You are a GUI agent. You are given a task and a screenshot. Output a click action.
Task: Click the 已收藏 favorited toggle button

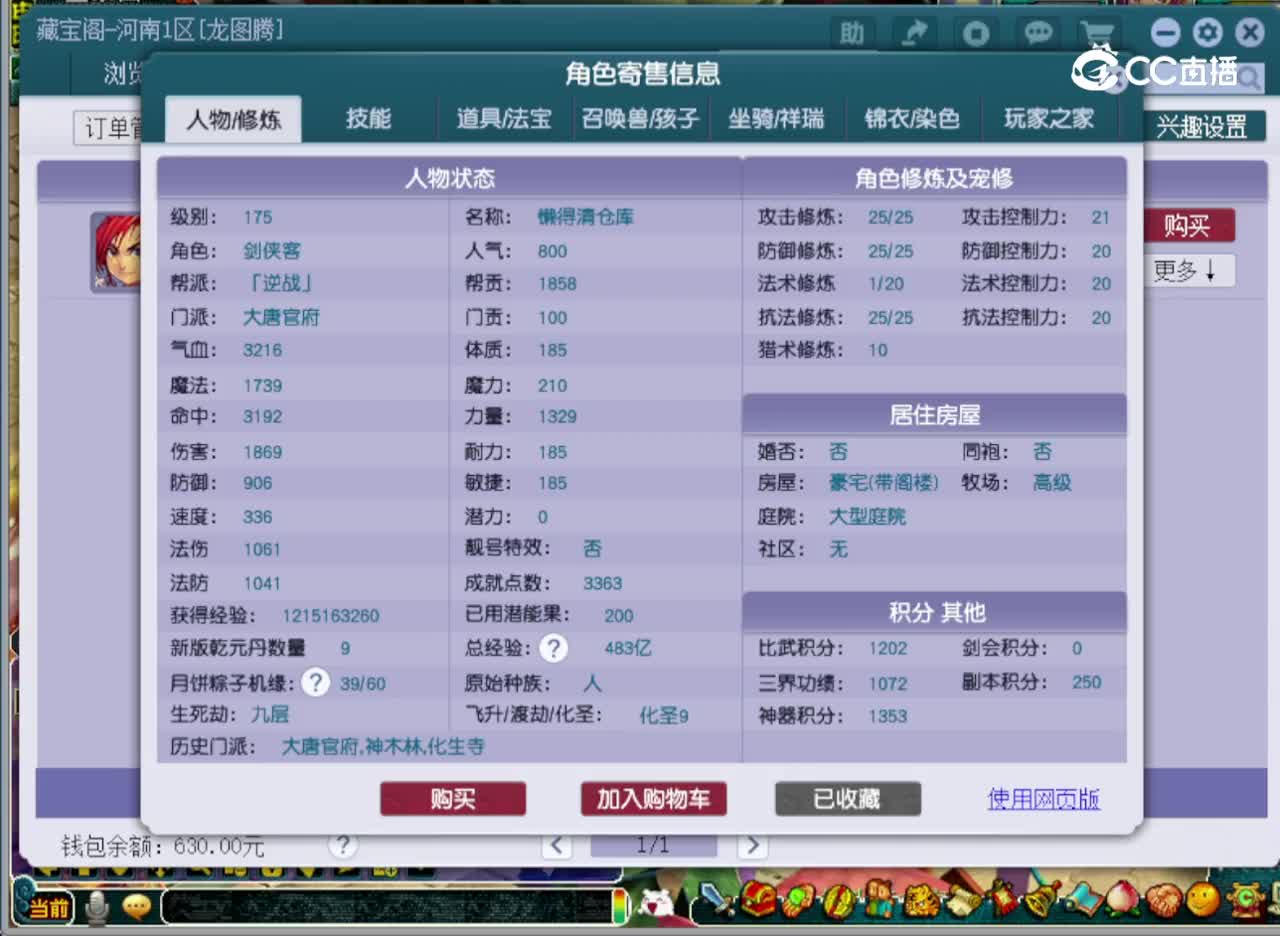847,798
